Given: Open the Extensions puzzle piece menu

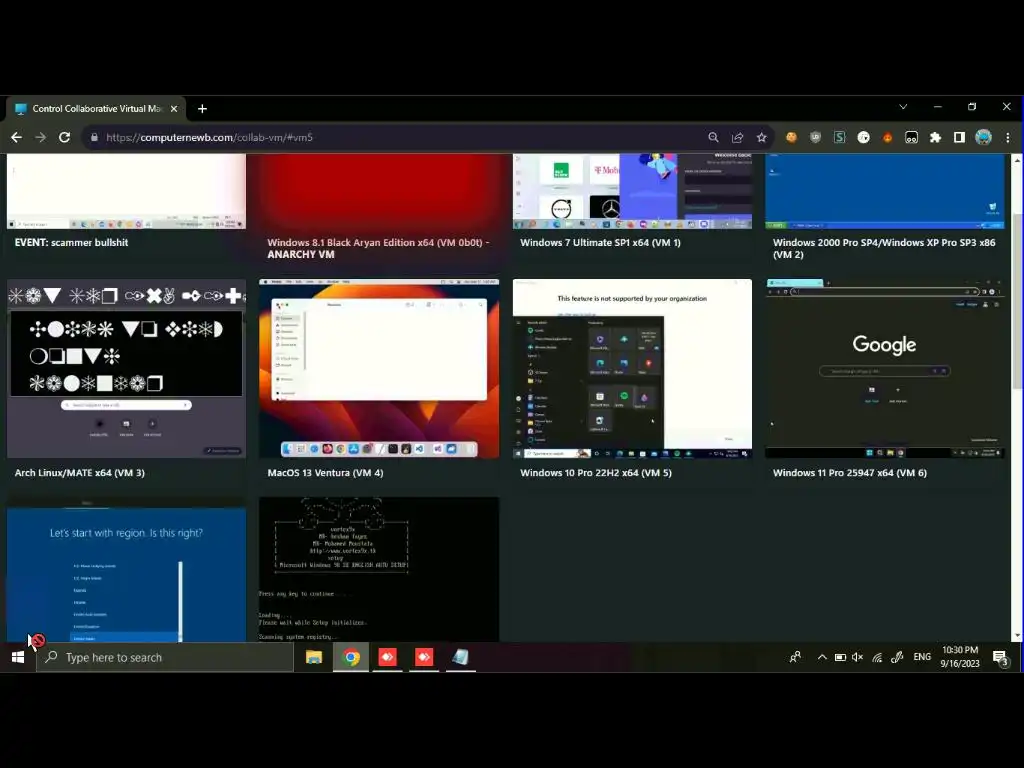Looking at the screenshot, I should 935,137.
